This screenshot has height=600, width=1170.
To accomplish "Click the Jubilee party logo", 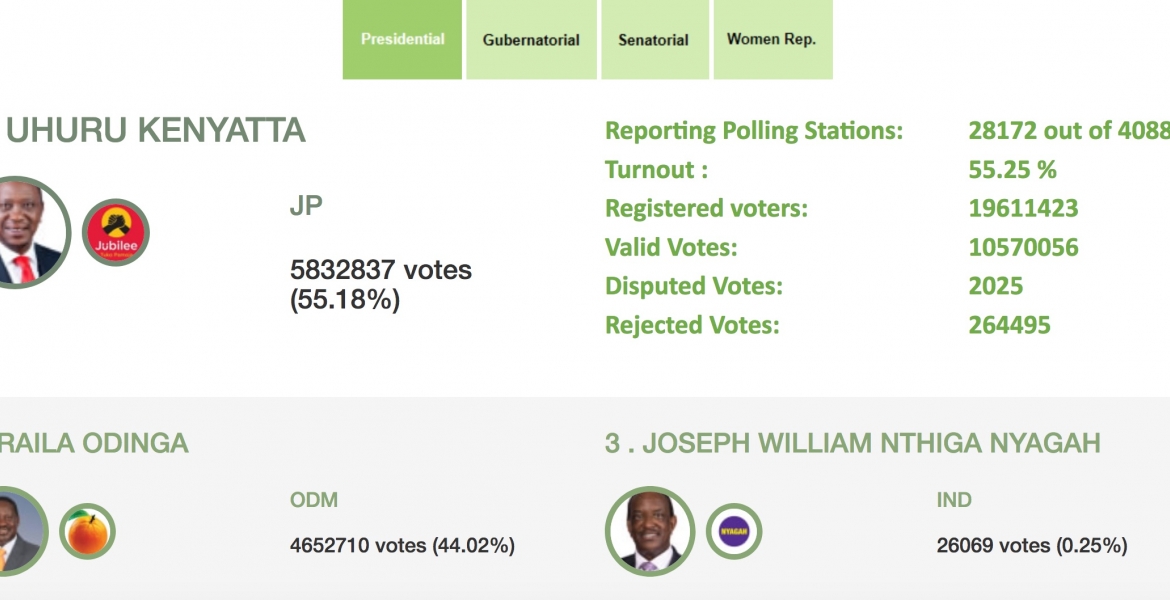I will 115,230.
